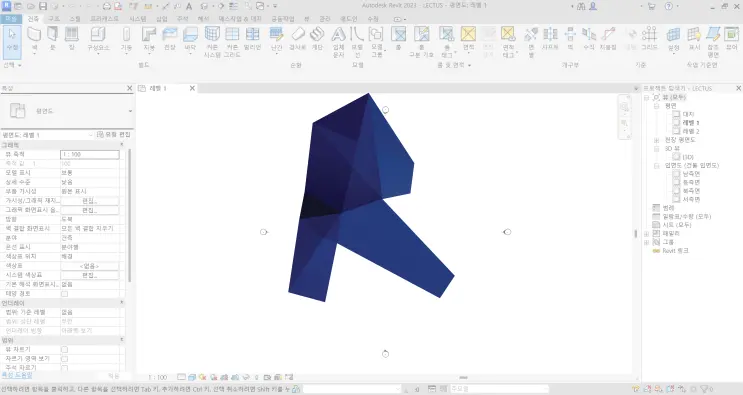This screenshot has width=743, height=395.
Task: Check the 동측면 elevation box in browser
Action: (676, 182)
